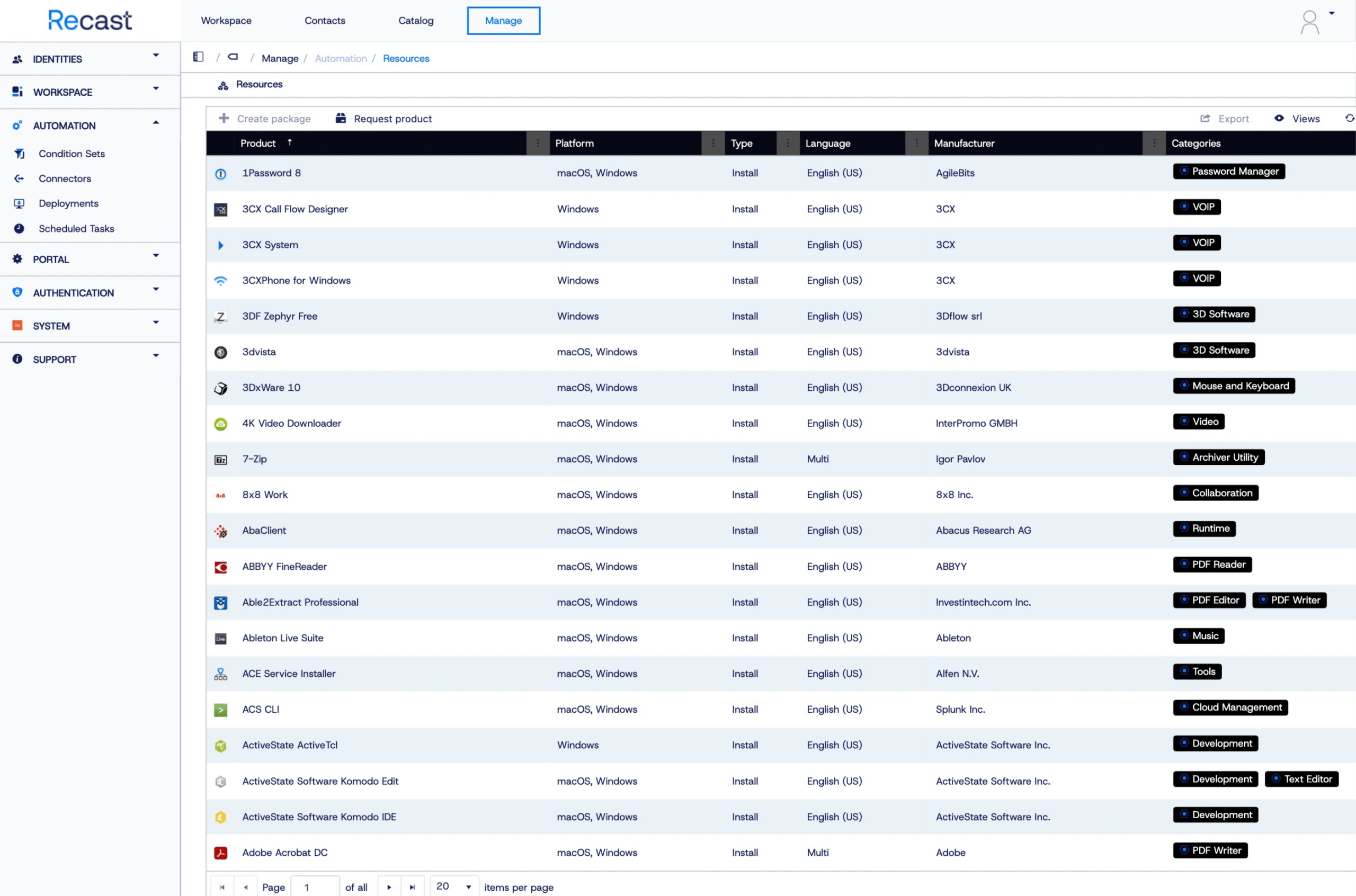Click the 4K Video Downloader icon

coord(220,424)
